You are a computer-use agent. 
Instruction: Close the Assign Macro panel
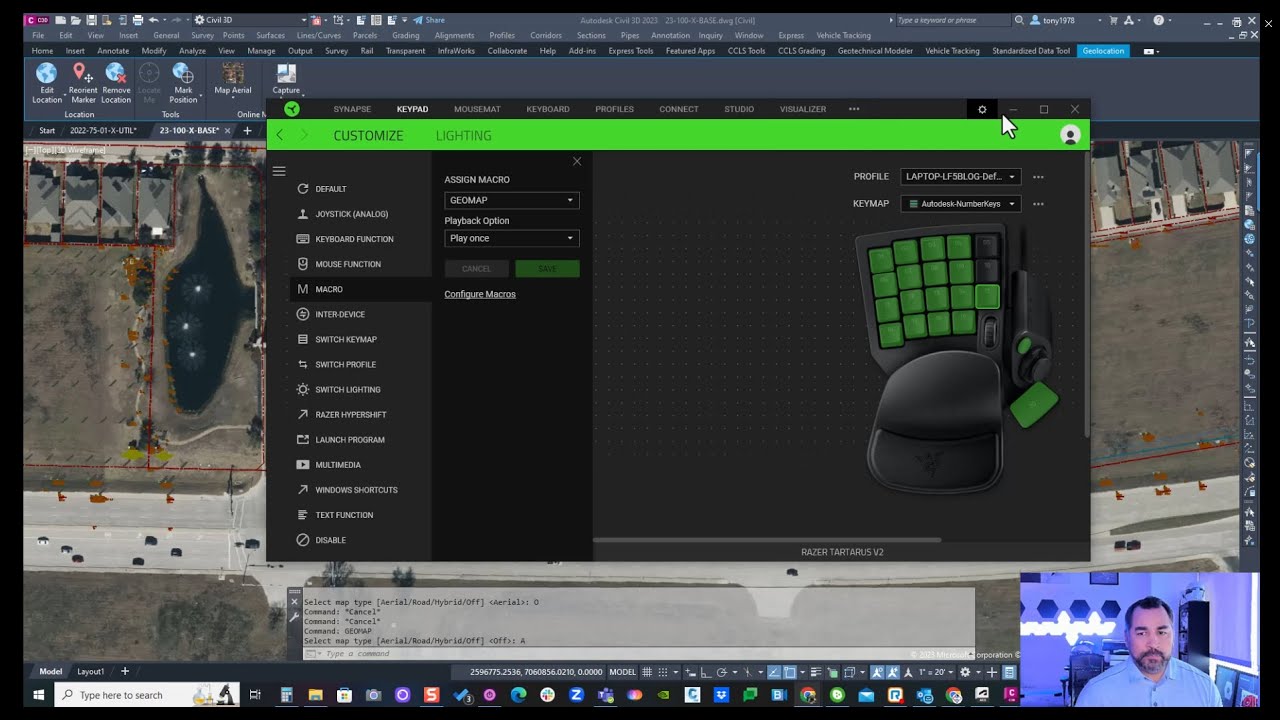click(x=576, y=161)
